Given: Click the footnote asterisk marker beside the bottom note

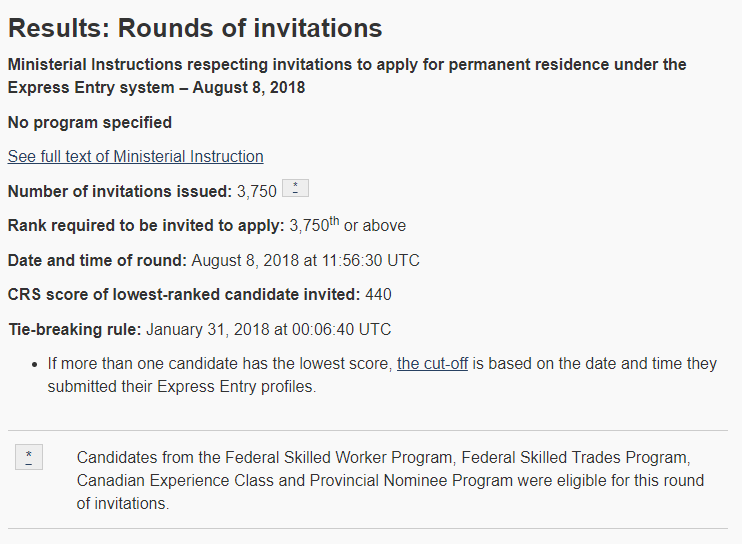Looking at the screenshot, I should 29,458.
